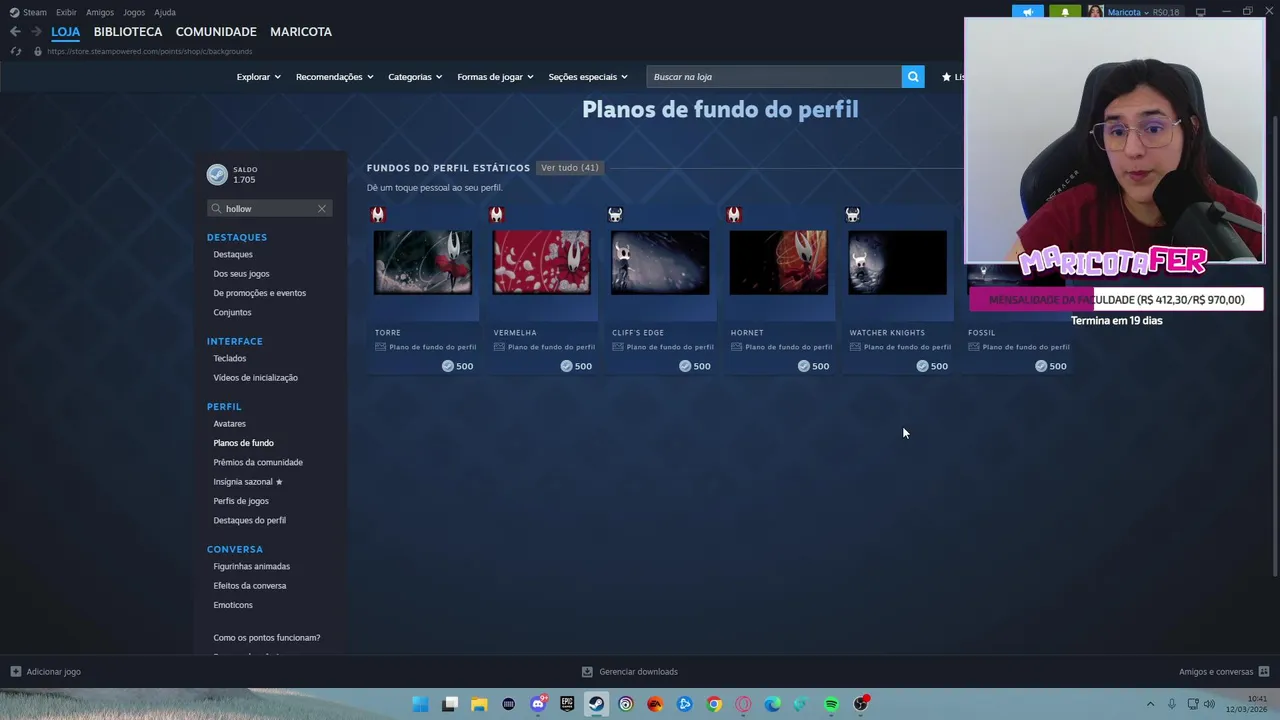This screenshot has height=720, width=1280.
Task: Click the Buscar na loja search field
Action: [774, 77]
